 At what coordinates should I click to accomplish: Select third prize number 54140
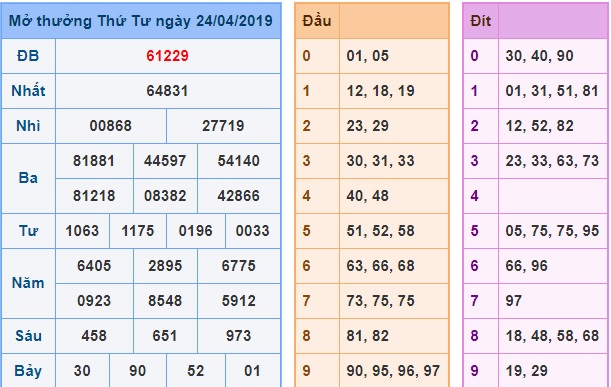[x=238, y=161]
